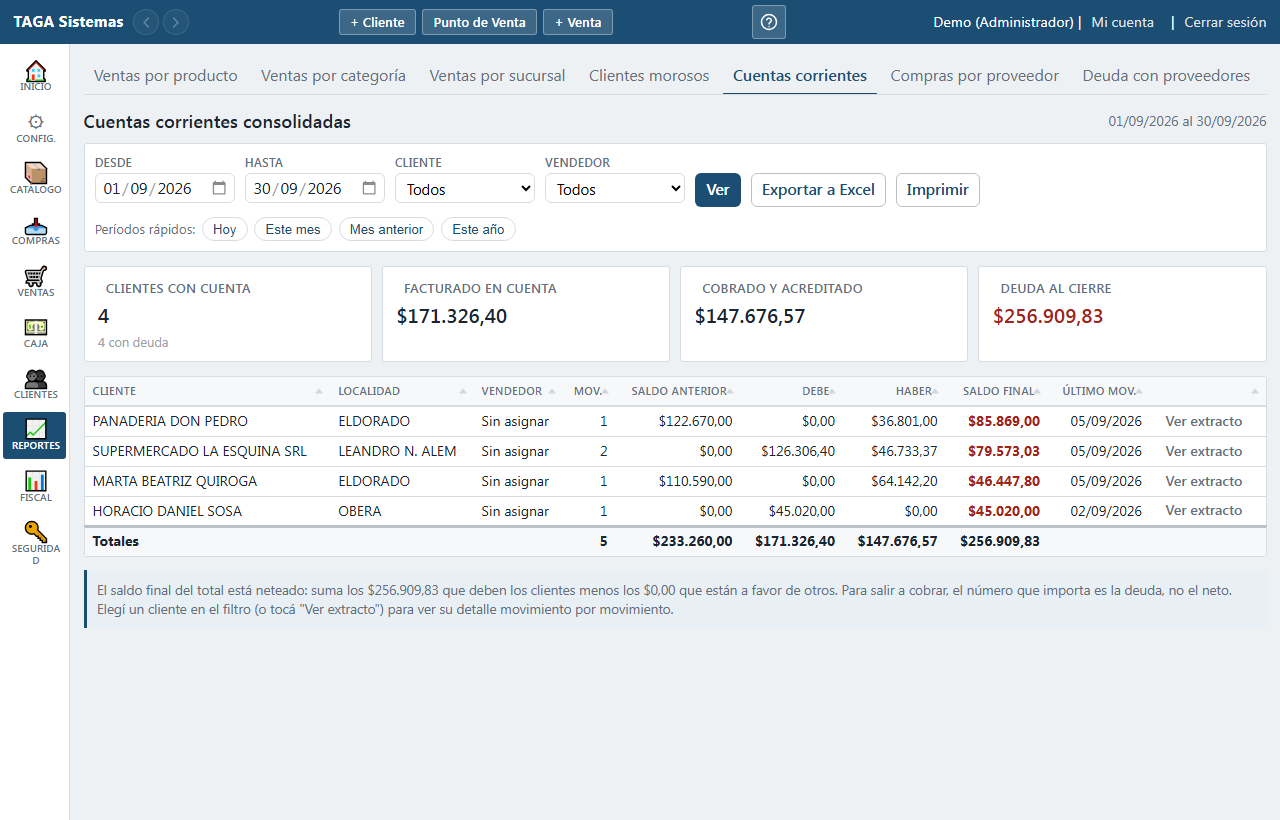The width and height of the screenshot is (1280, 820).
Task: Open calendar picker in Hasta field
Action: 370,188
